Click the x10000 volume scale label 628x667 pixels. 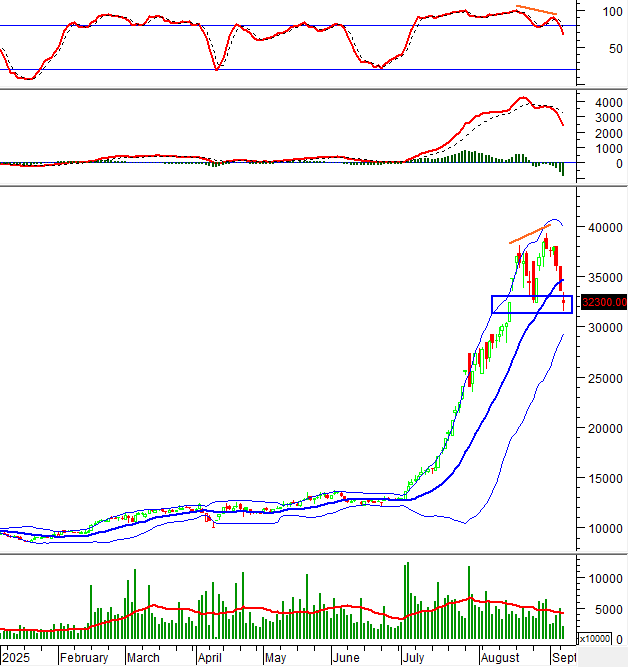pos(595,638)
